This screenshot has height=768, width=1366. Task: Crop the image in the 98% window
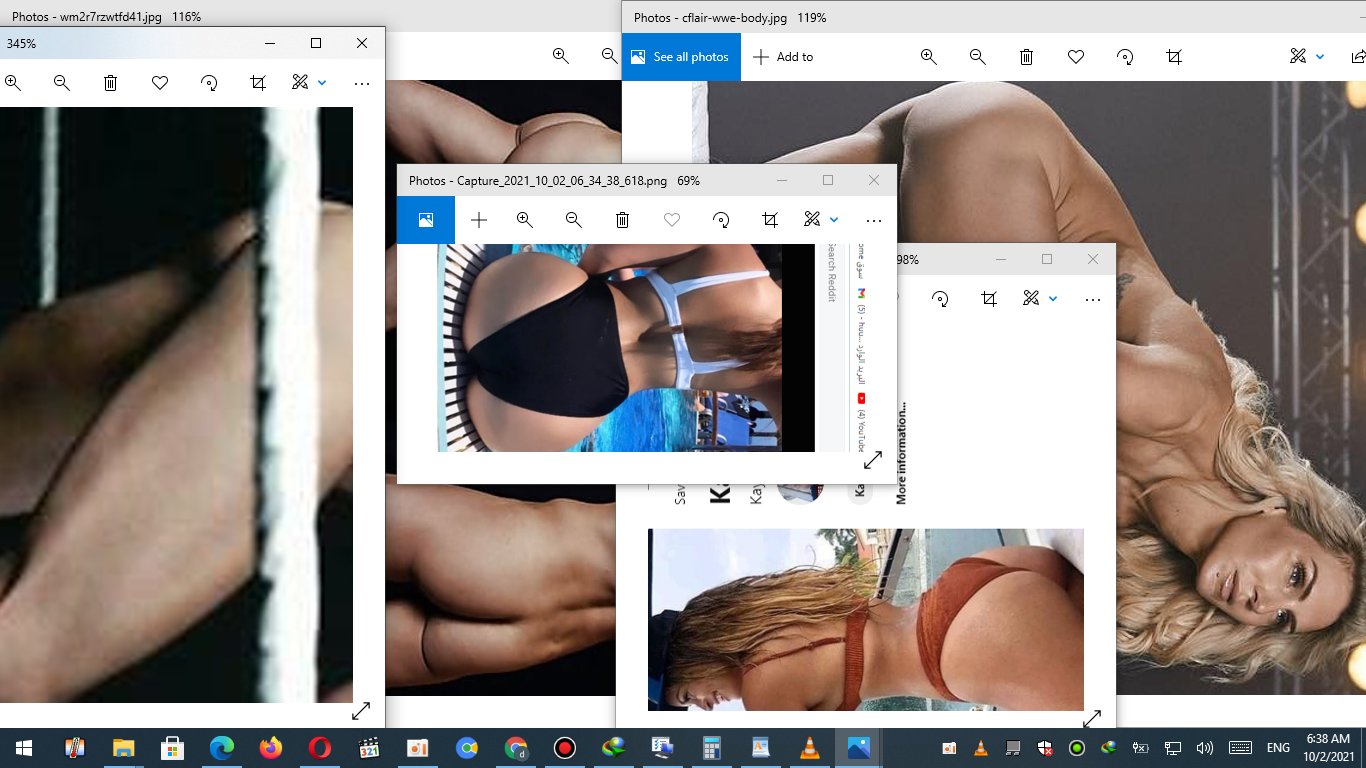pyautogui.click(x=989, y=298)
